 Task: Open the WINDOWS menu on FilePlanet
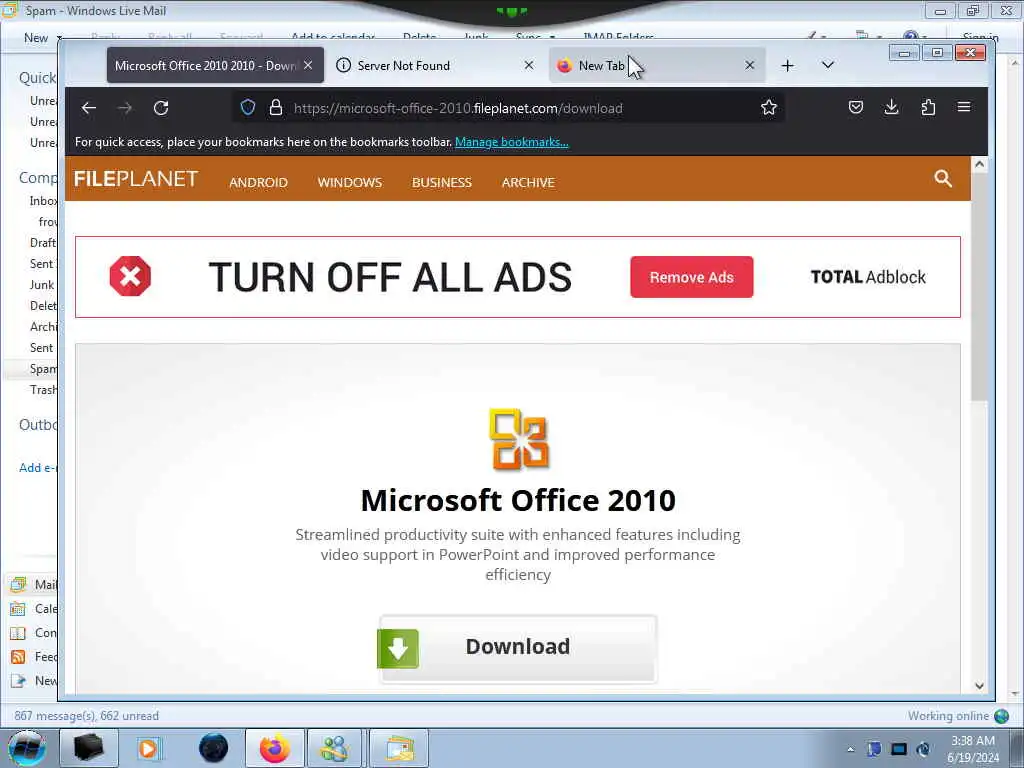349,183
